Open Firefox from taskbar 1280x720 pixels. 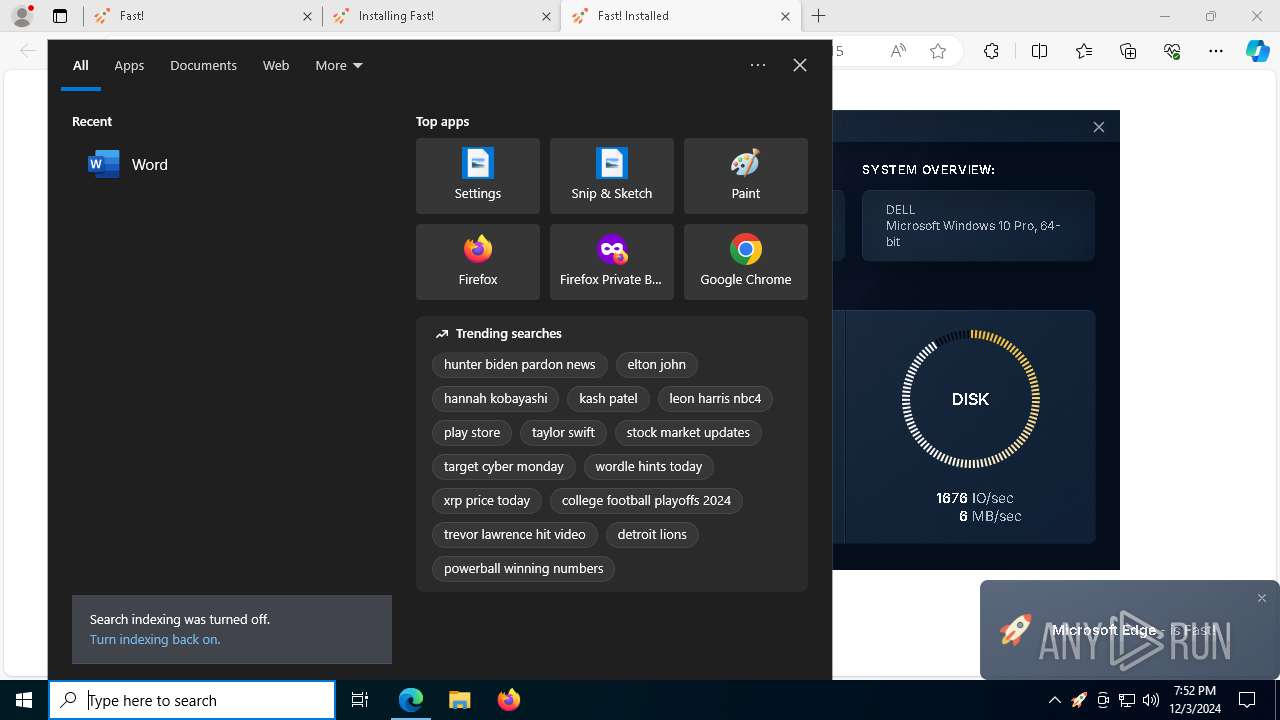click(508, 700)
